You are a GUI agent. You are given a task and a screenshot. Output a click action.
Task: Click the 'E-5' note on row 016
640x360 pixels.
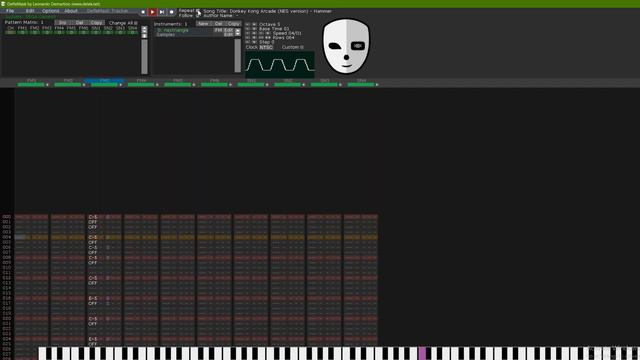coord(93,298)
